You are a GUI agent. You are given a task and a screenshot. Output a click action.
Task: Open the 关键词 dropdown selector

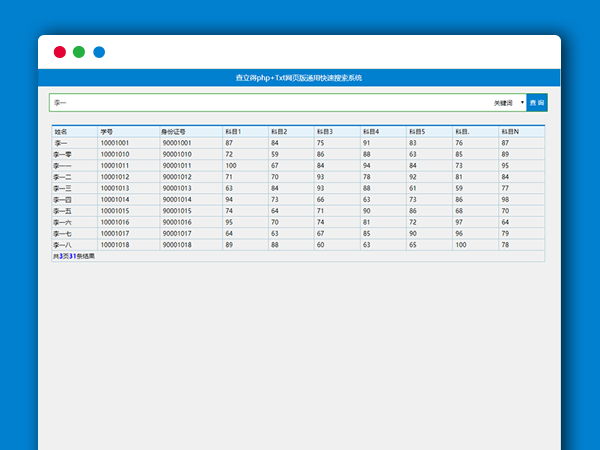(x=508, y=102)
